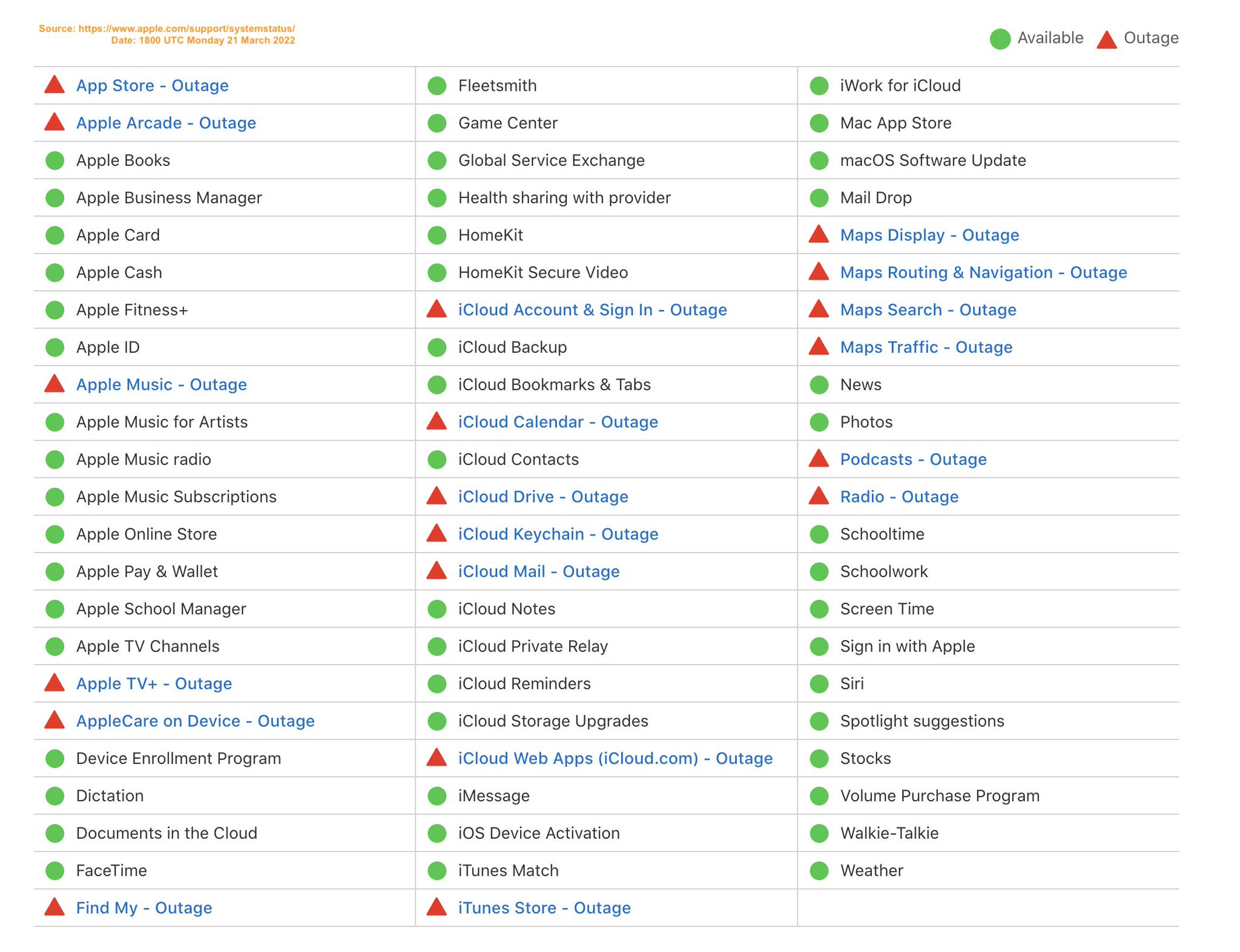Click the red Outage legend triangle
1240x952 pixels.
(x=1106, y=40)
